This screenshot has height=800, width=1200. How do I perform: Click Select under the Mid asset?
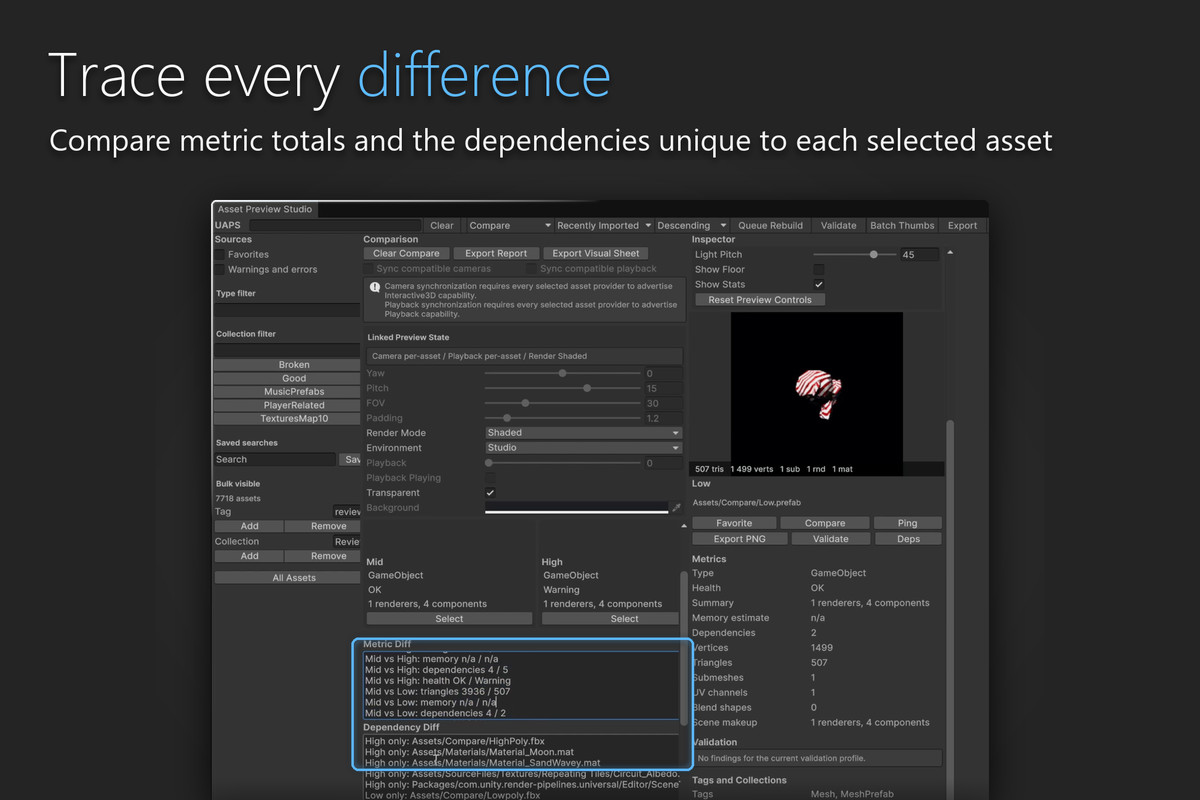pyautogui.click(x=449, y=619)
